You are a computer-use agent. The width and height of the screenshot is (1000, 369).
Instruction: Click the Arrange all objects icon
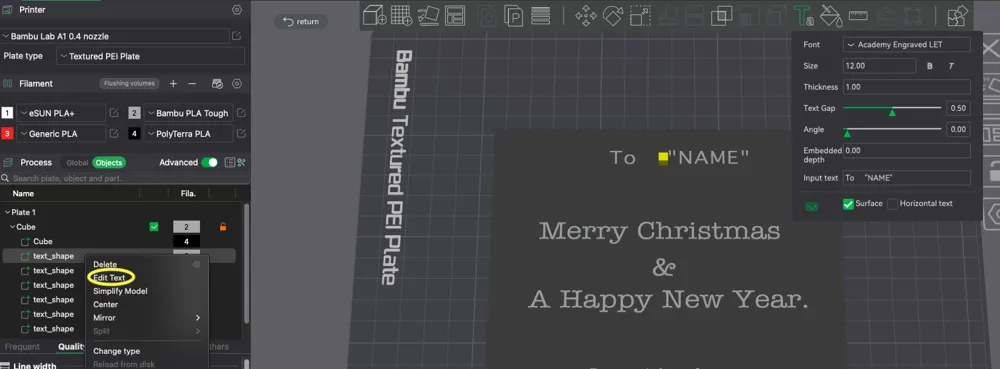(x=455, y=15)
